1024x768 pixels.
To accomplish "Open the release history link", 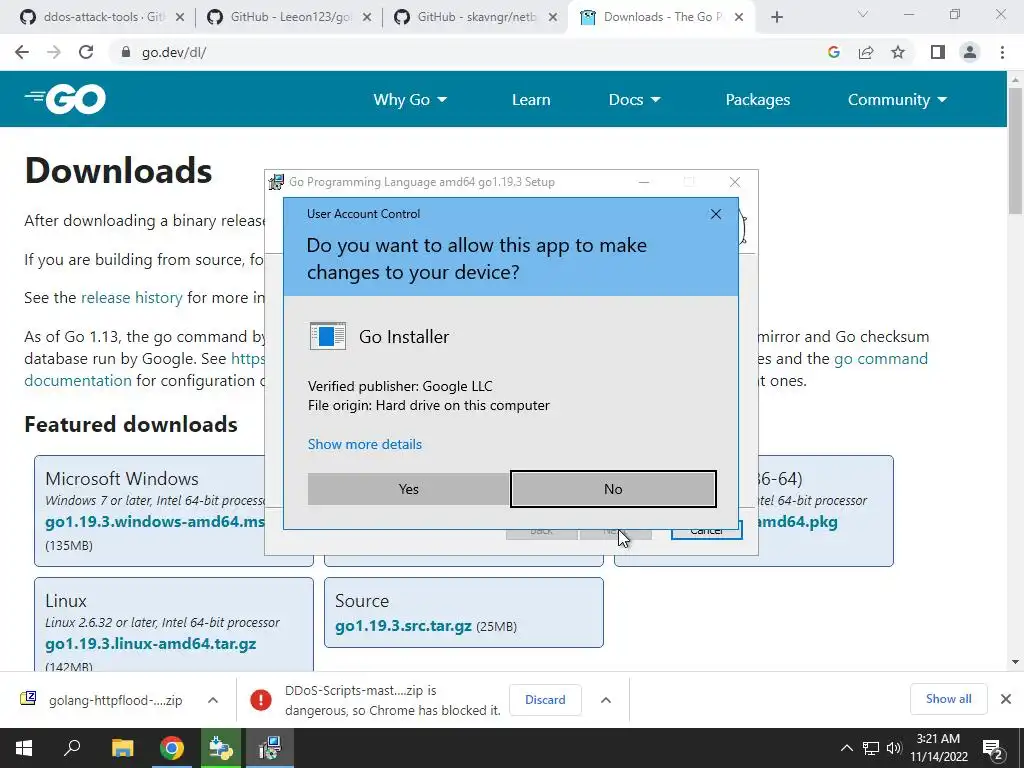I will coord(131,298).
